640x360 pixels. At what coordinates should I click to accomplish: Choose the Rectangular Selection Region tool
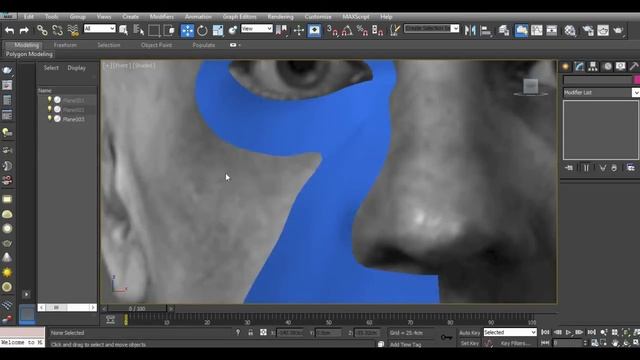click(x=154, y=31)
